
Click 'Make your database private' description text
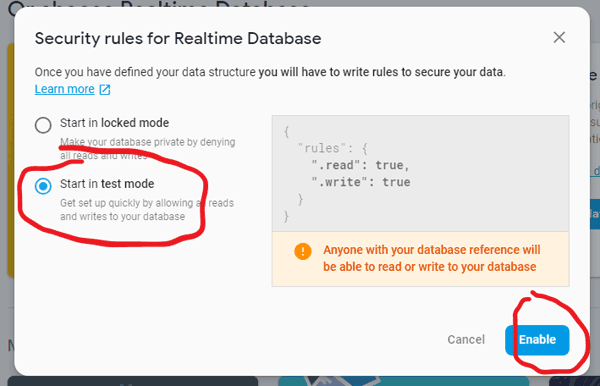click(x=148, y=148)
